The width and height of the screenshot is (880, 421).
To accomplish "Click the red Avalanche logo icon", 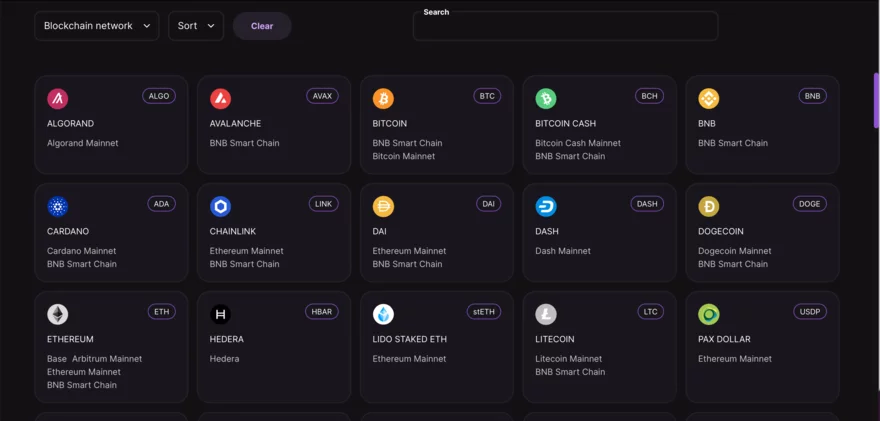I will point(221,99).
